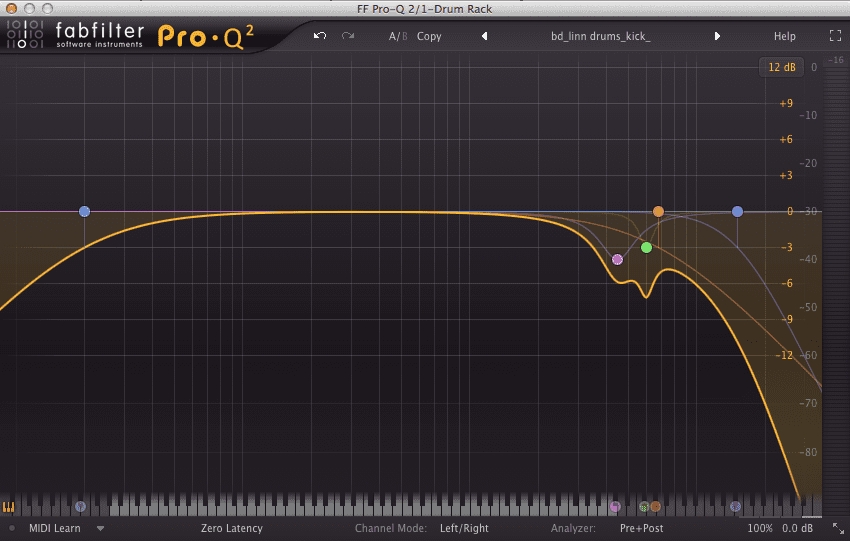Select the orange EQ band dot
The width and height of the screenshot is (850, 541).
[x=658, y=211]
